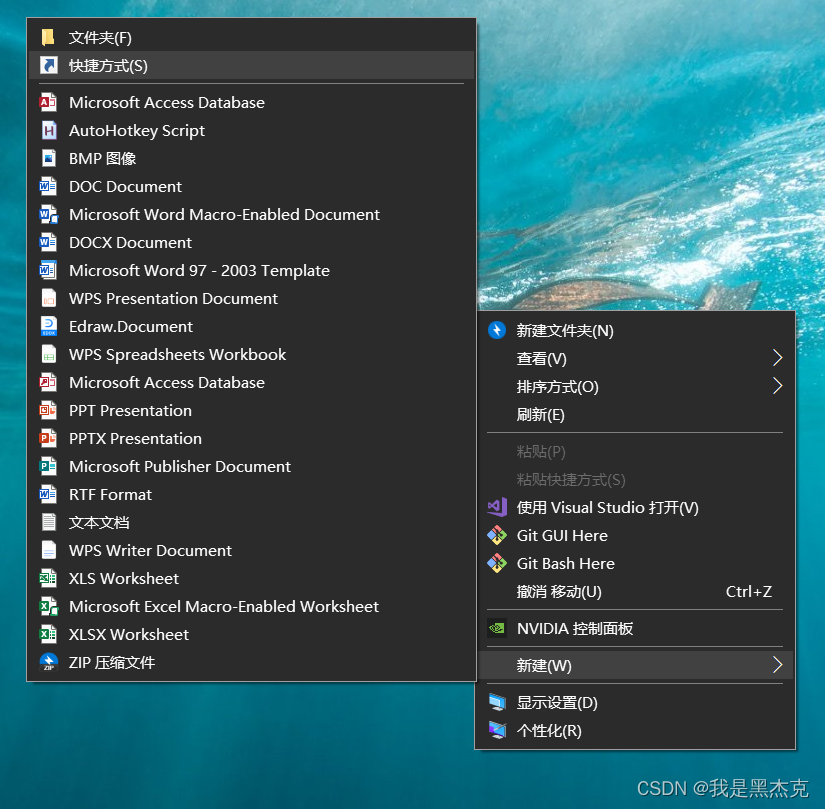Click the WPS Writer Document icon

coord(48,550)
